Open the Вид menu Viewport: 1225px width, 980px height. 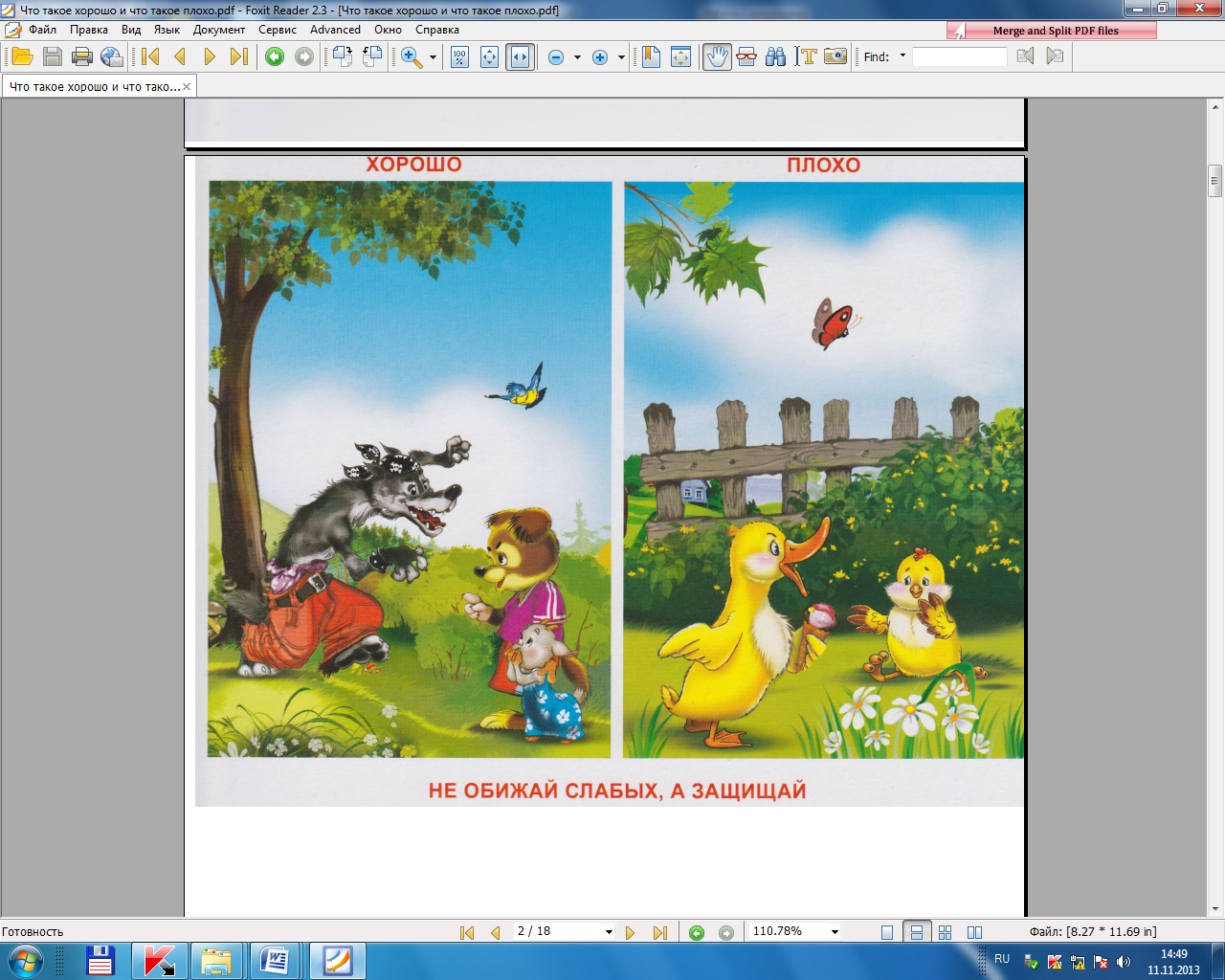click(131, 30)
